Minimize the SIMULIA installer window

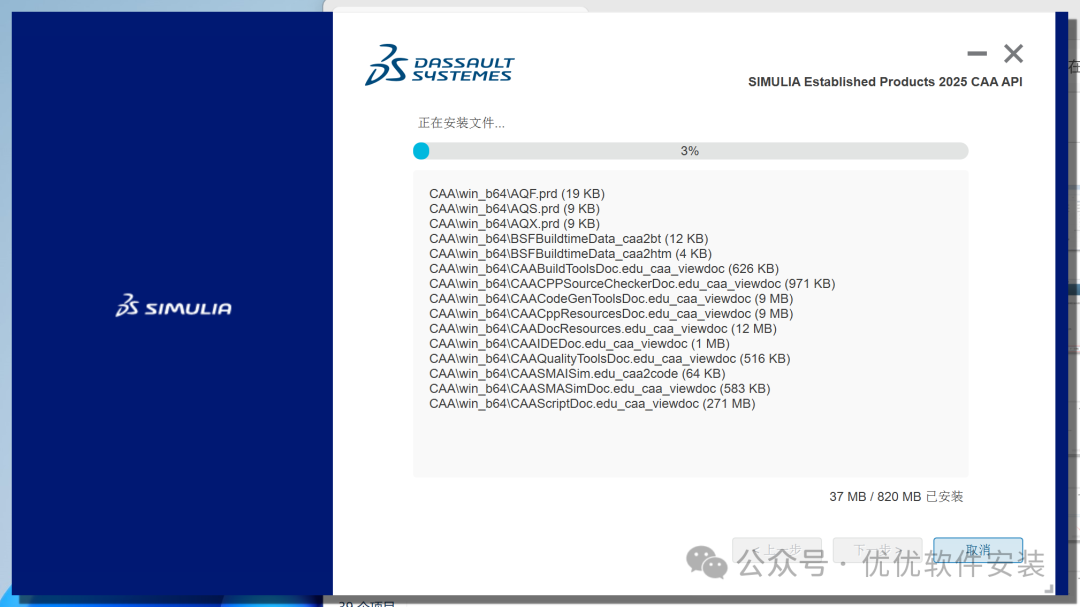click(x=977, y=54)
